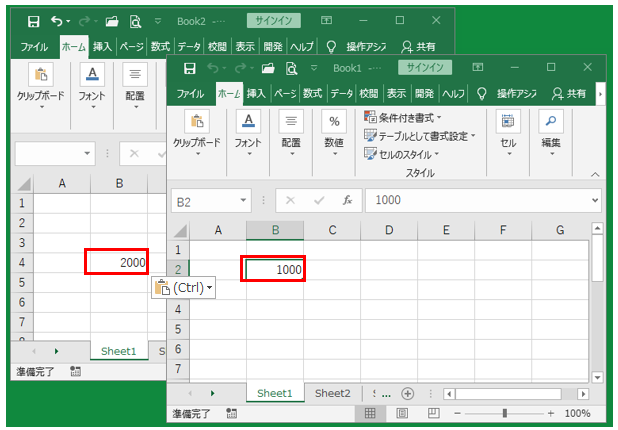
Task: Open the Name Box dropdown in Book1
Action: [x=244, y=200]
